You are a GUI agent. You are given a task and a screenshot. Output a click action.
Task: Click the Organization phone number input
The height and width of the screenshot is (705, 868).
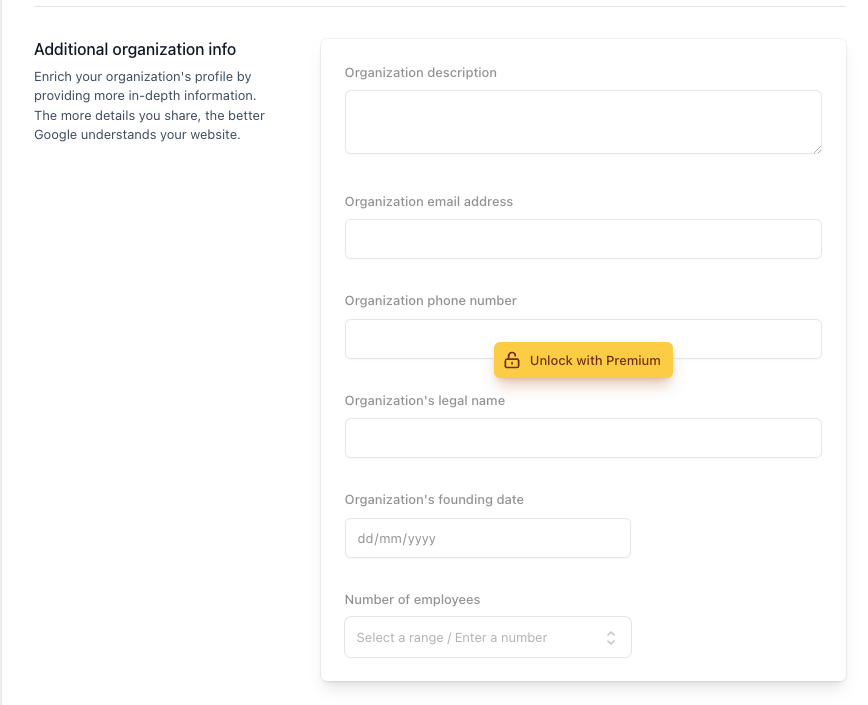point(583,339)
